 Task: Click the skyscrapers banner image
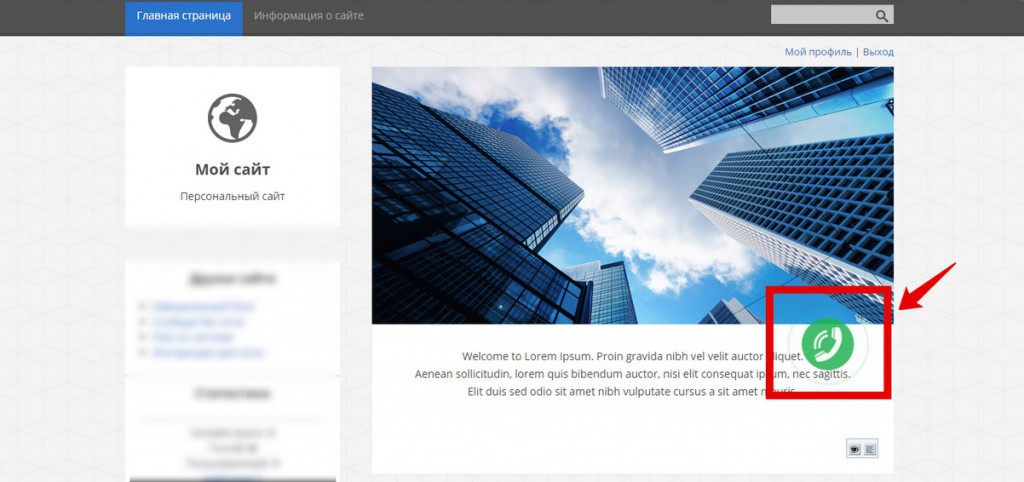(632, 195)
